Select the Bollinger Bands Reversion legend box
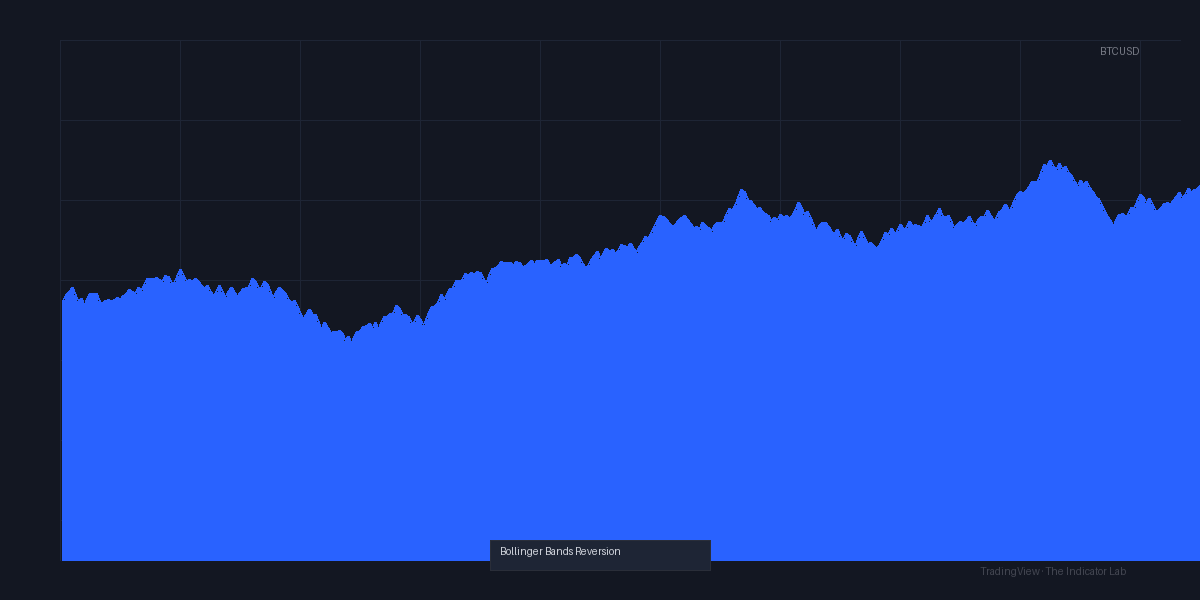 (x=600, y=555)
